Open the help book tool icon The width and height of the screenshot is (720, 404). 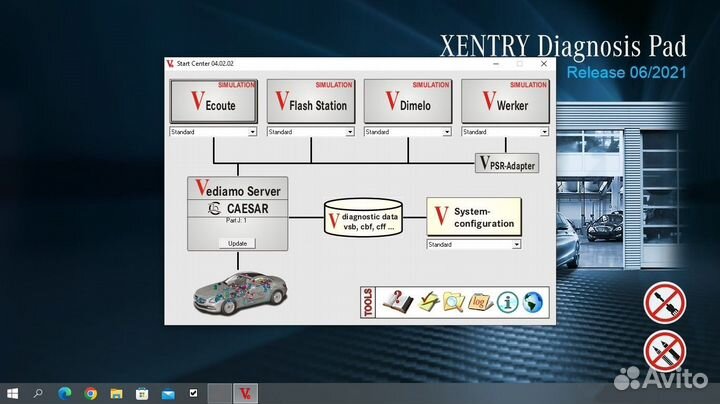(398, 302)
